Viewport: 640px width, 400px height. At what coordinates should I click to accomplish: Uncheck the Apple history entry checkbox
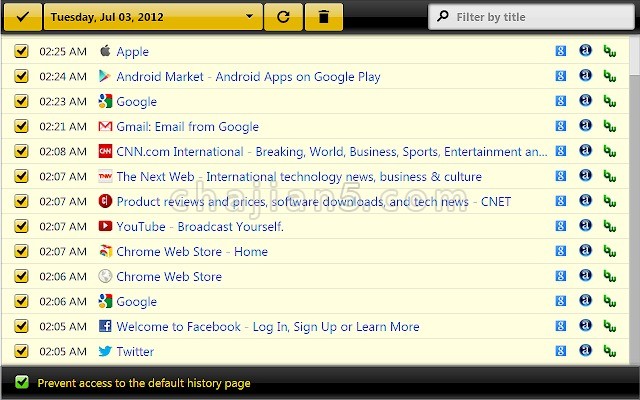click(x=21, y=51)
